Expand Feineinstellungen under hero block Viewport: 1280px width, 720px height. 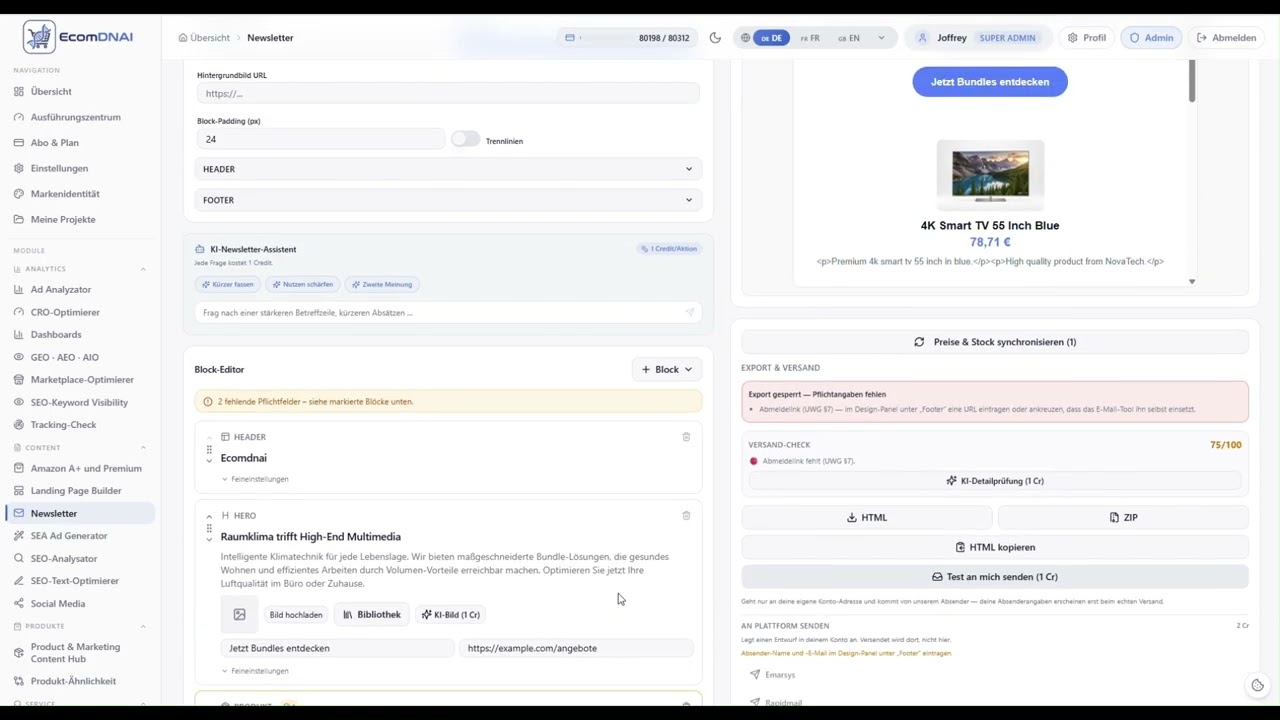pos(255,671)
